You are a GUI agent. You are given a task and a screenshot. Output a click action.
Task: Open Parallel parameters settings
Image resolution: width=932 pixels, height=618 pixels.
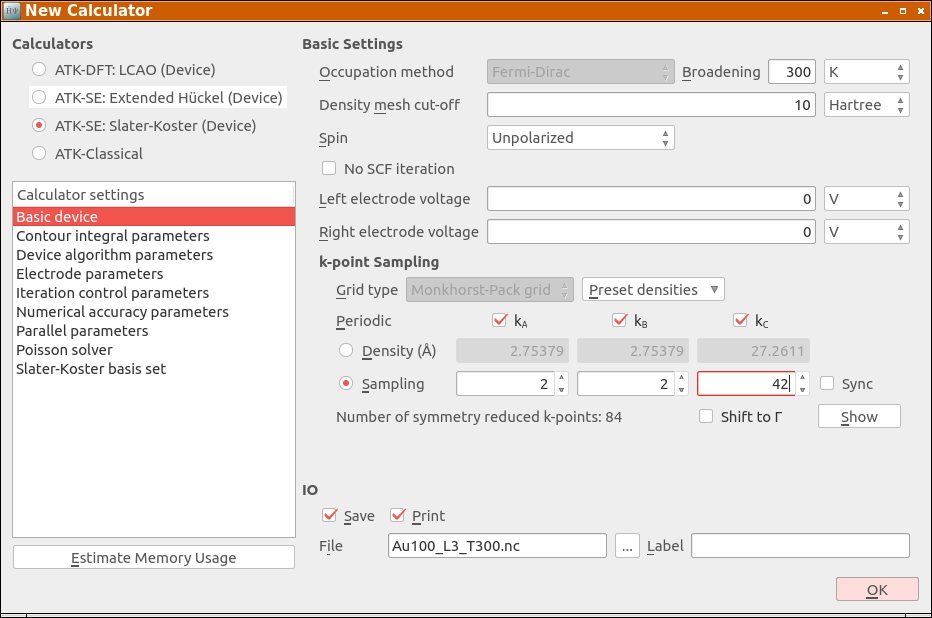[x=154, y=331]
